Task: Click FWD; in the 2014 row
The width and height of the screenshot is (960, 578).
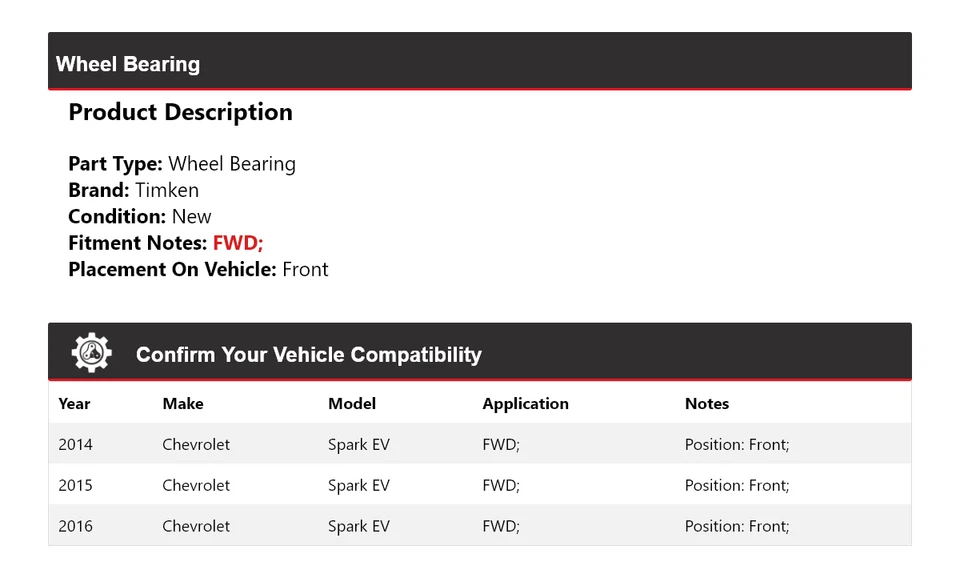Action: (501, 445)
